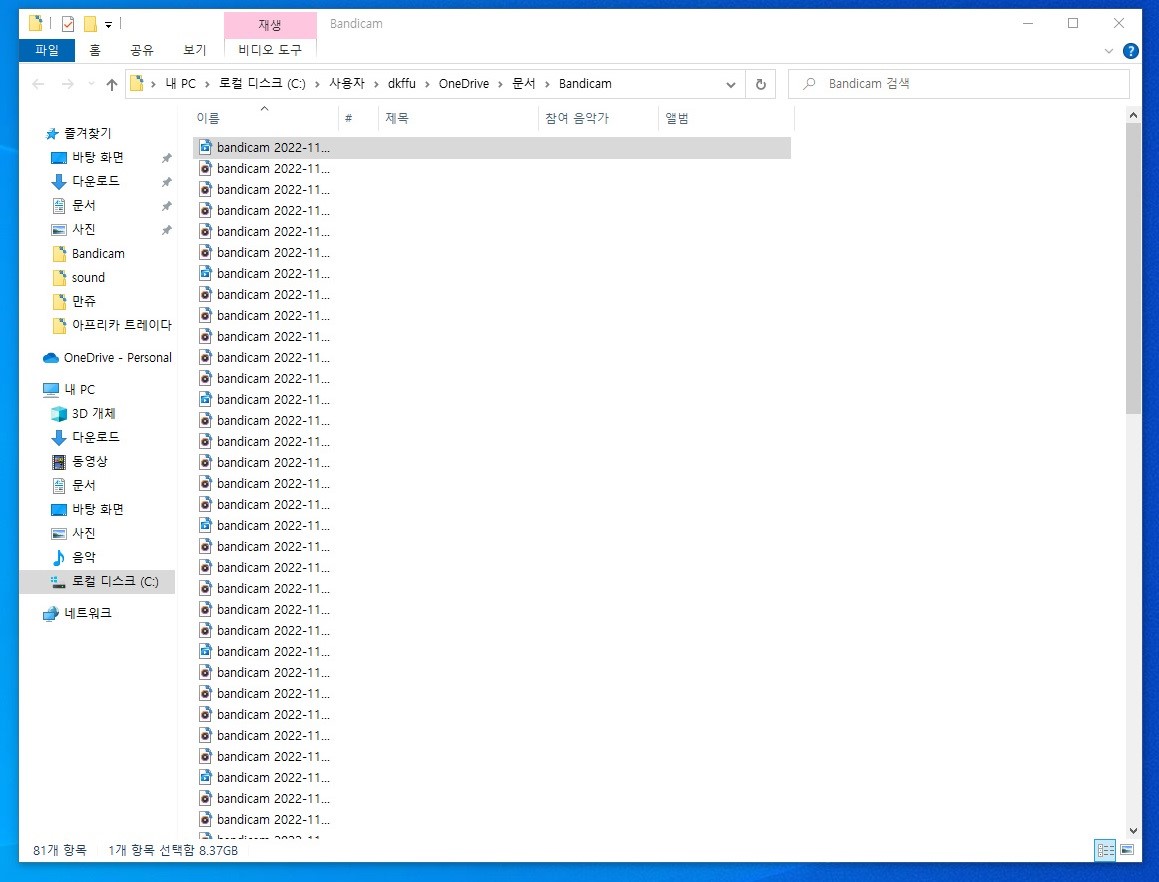This screenshot has height=882, width=1159.
Task: Select the highlighted first bandicam file row
Action: [x=492, y=148]
